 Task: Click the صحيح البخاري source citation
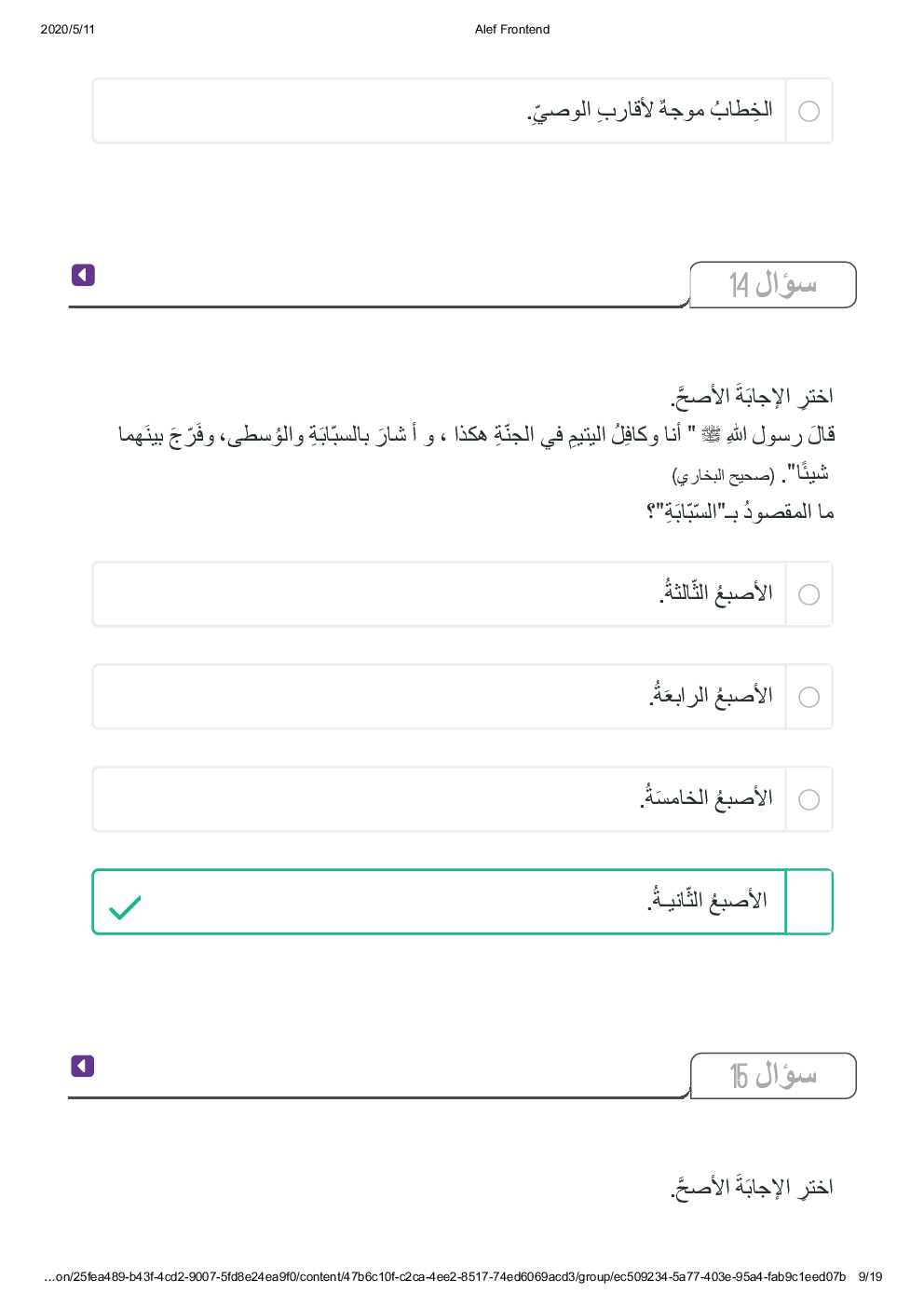[x=723, y=476]
